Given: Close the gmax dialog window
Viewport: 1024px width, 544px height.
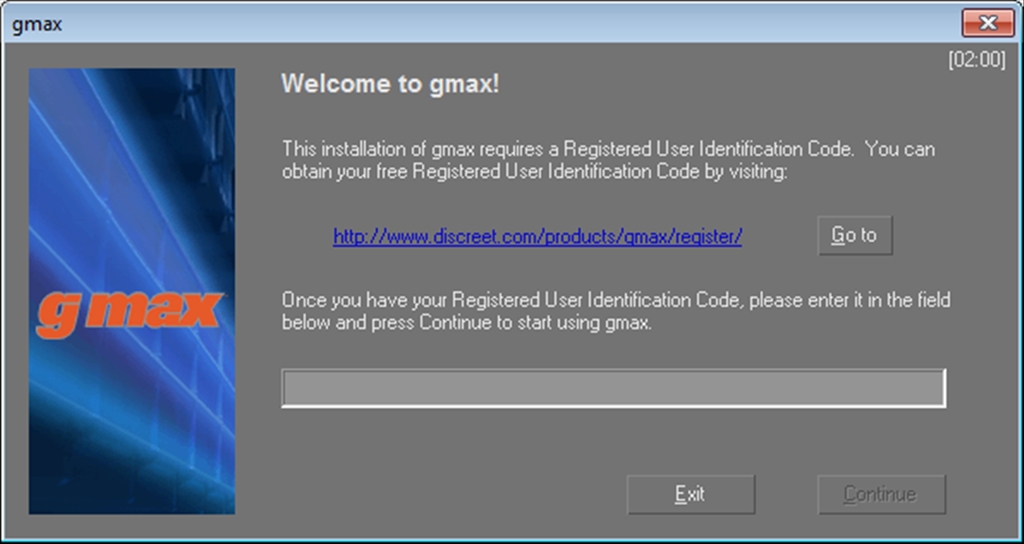Looking at the screenshot, I should tap(987, 24).
